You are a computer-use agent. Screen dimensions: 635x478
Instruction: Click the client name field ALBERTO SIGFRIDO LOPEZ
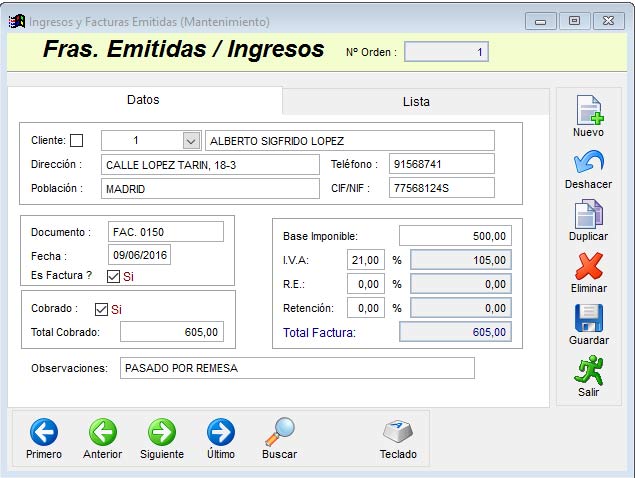(x=350, y=141)
